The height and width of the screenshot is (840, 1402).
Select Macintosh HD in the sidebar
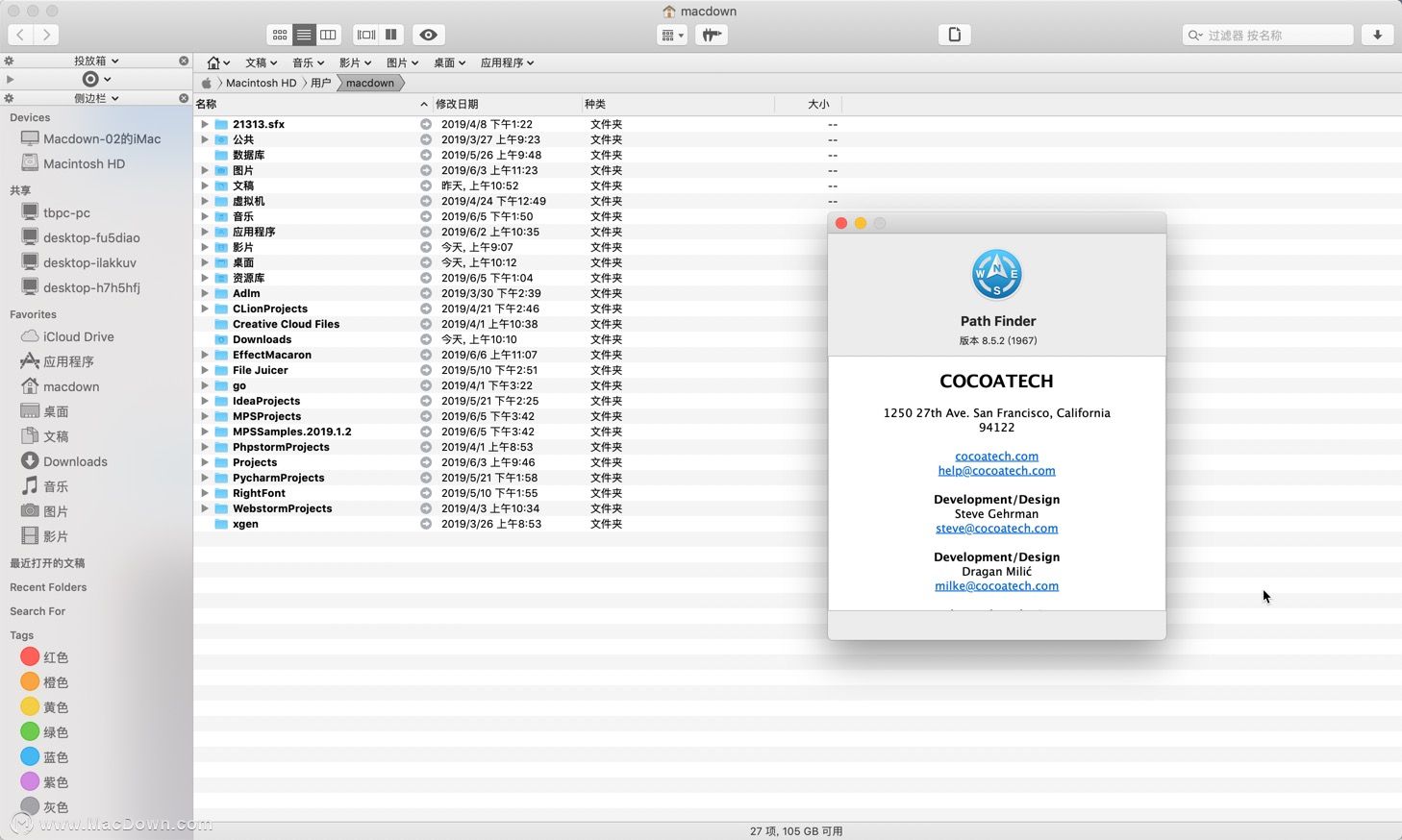click(x=73, y=163)
